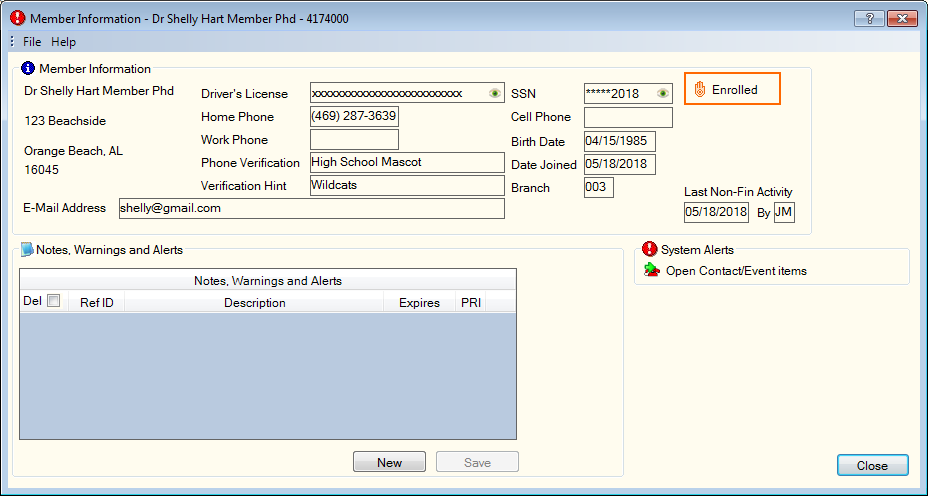Click the Phone Verification field
The height and width of the screenshot is (496, 928).
pyautogui.click(x=407, y=163)
